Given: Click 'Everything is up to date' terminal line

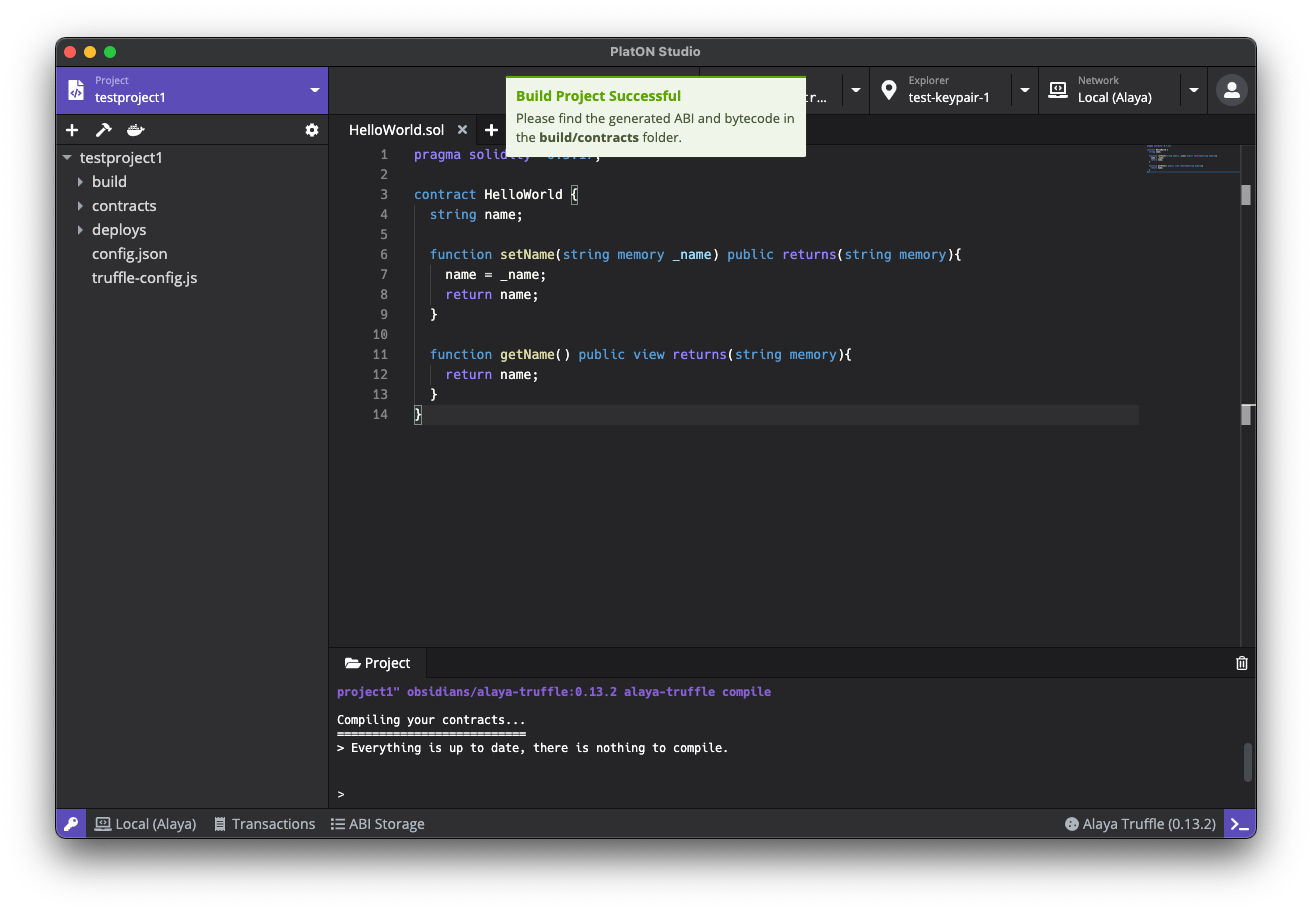Looking at the screenshot, I should (x=533, y=748).
